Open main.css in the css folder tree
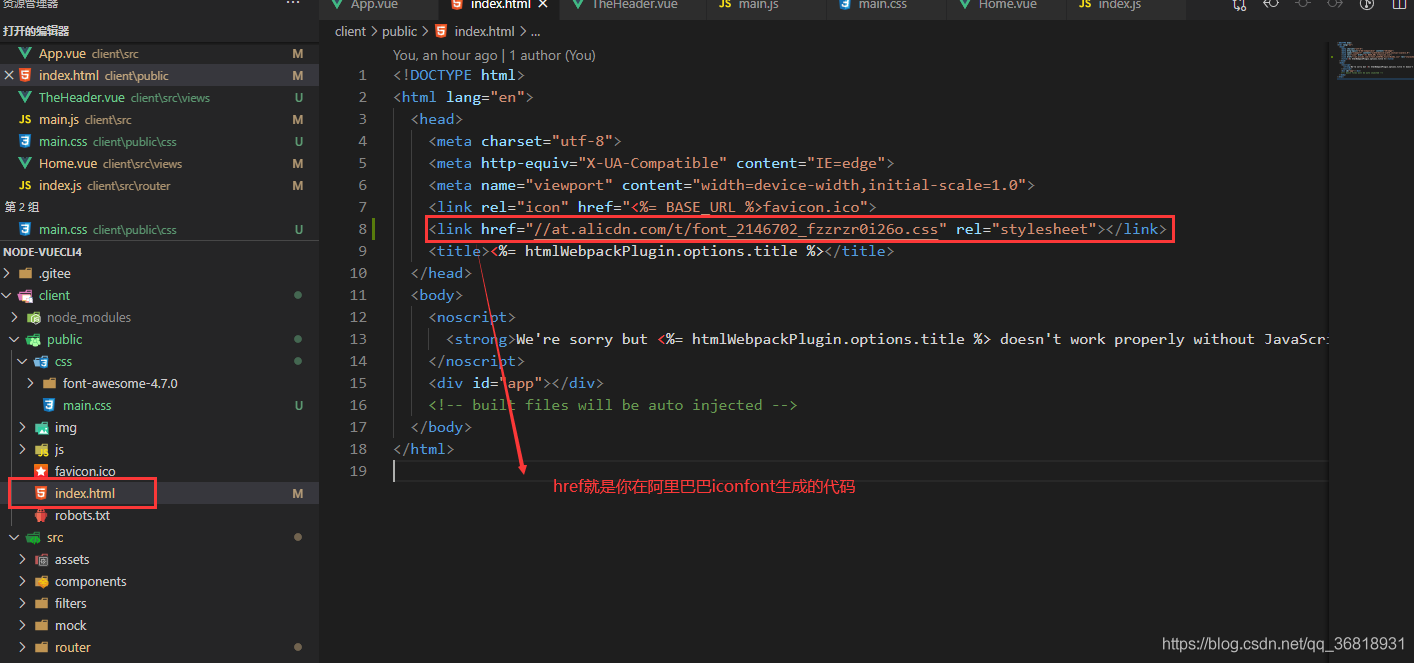1414x663 pixels. coord(160,405)
